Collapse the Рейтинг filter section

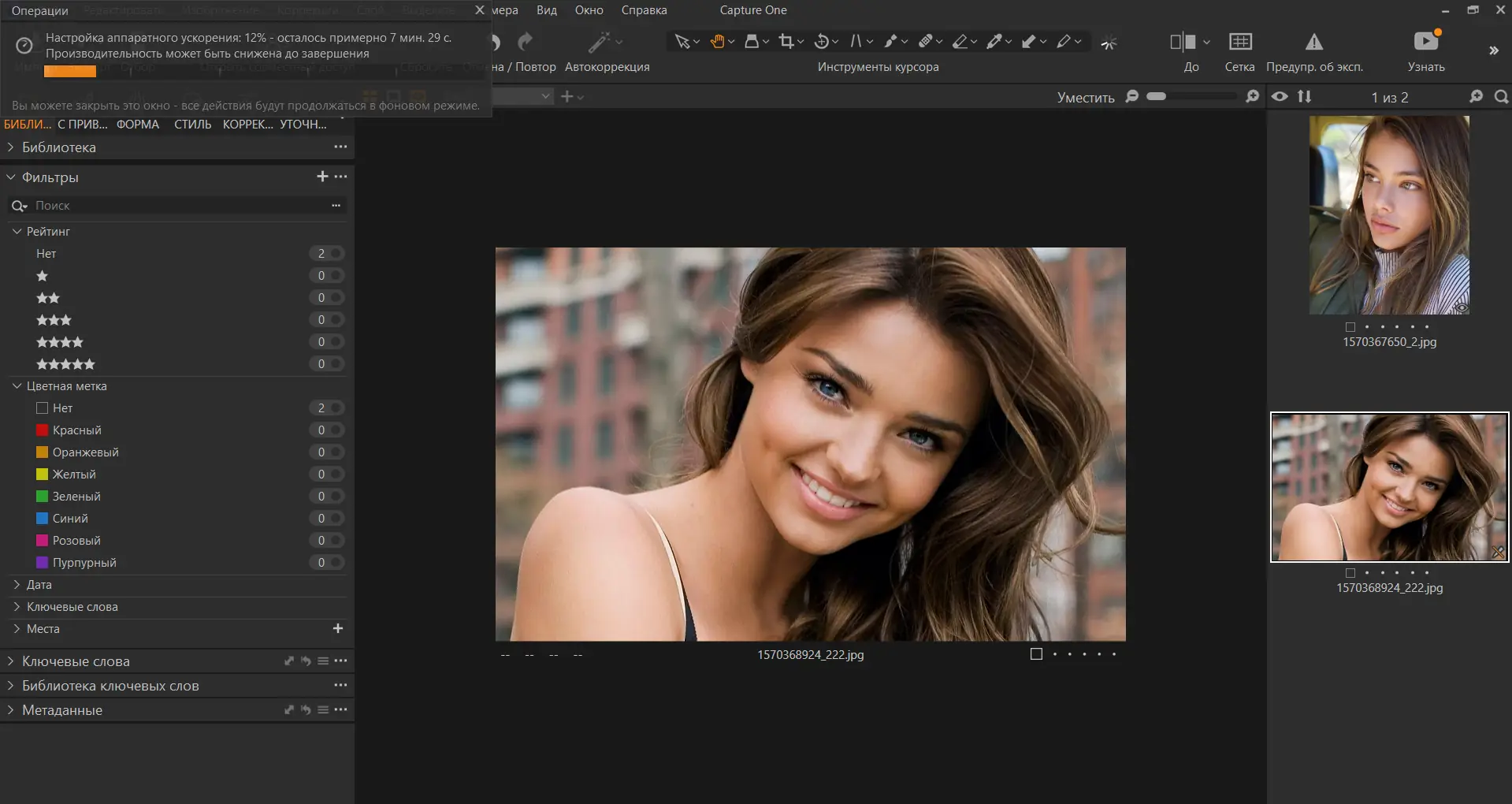pyautogui.click(x=16, y=231)
